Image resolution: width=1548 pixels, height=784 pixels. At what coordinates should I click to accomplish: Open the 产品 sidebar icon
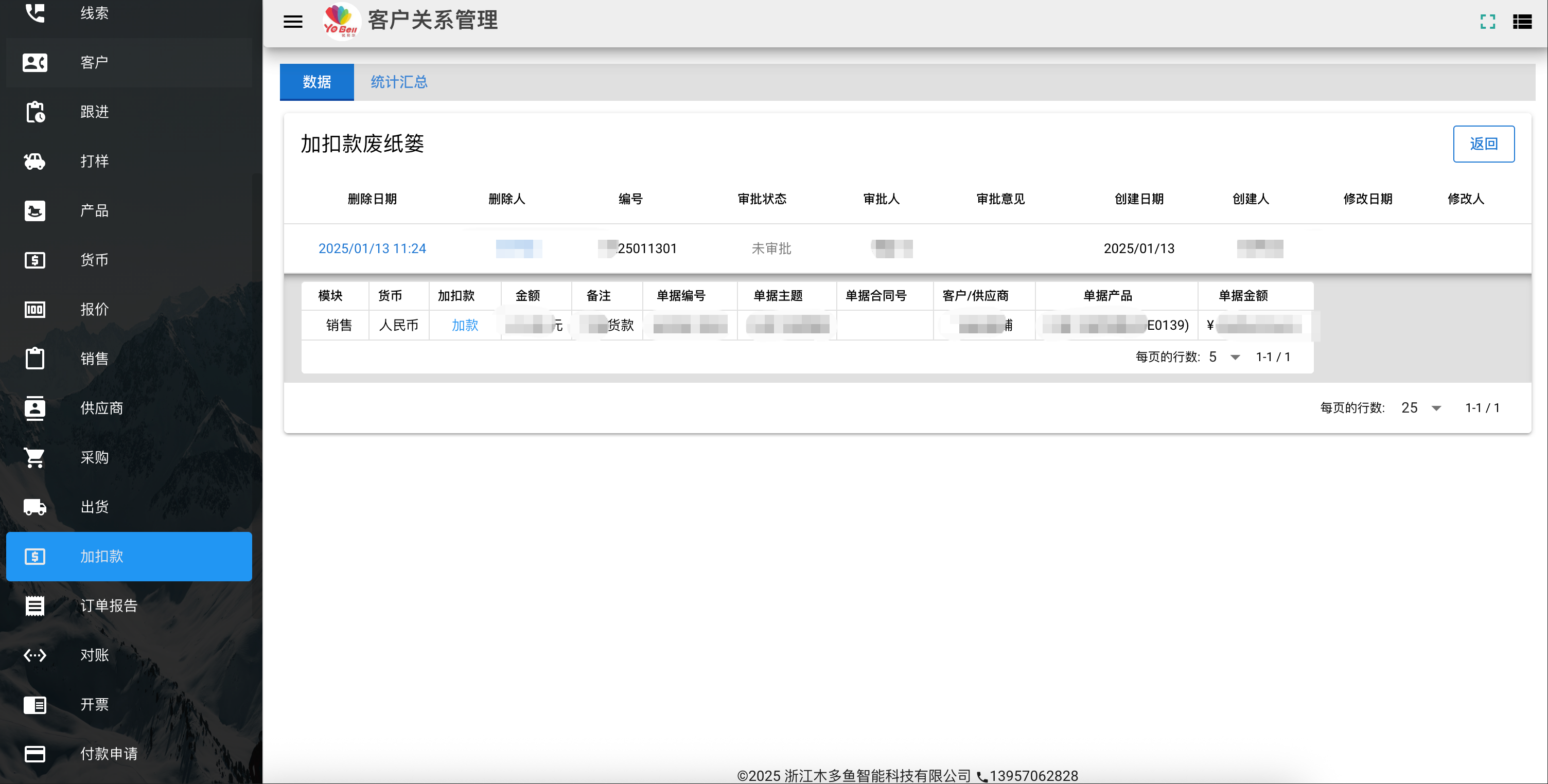[x=35, y=211]
